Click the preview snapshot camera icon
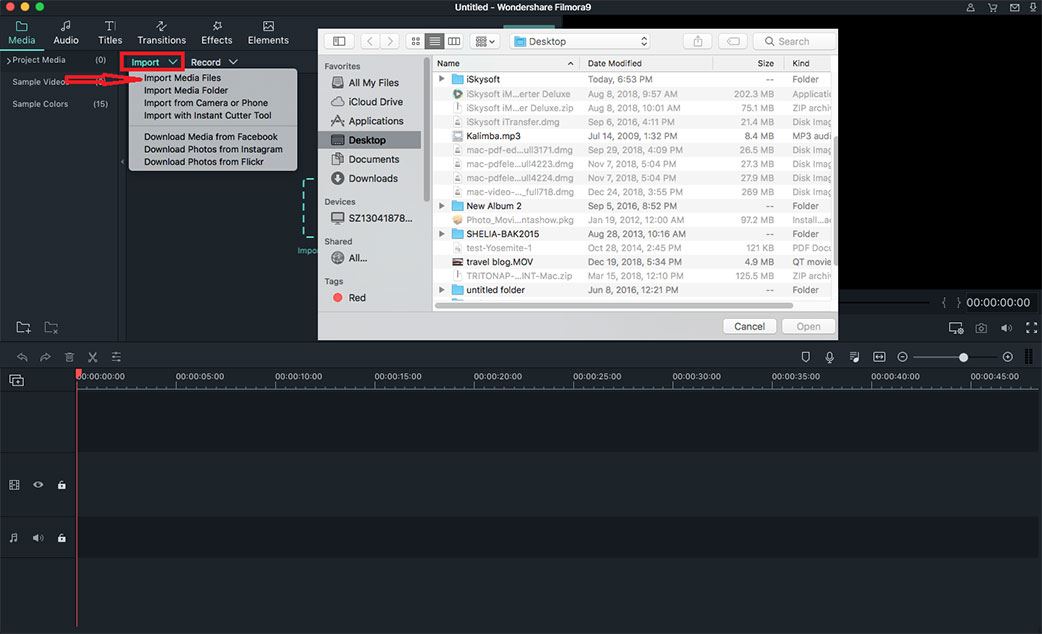Screen dimensions: 1042x634 [981, 328]
